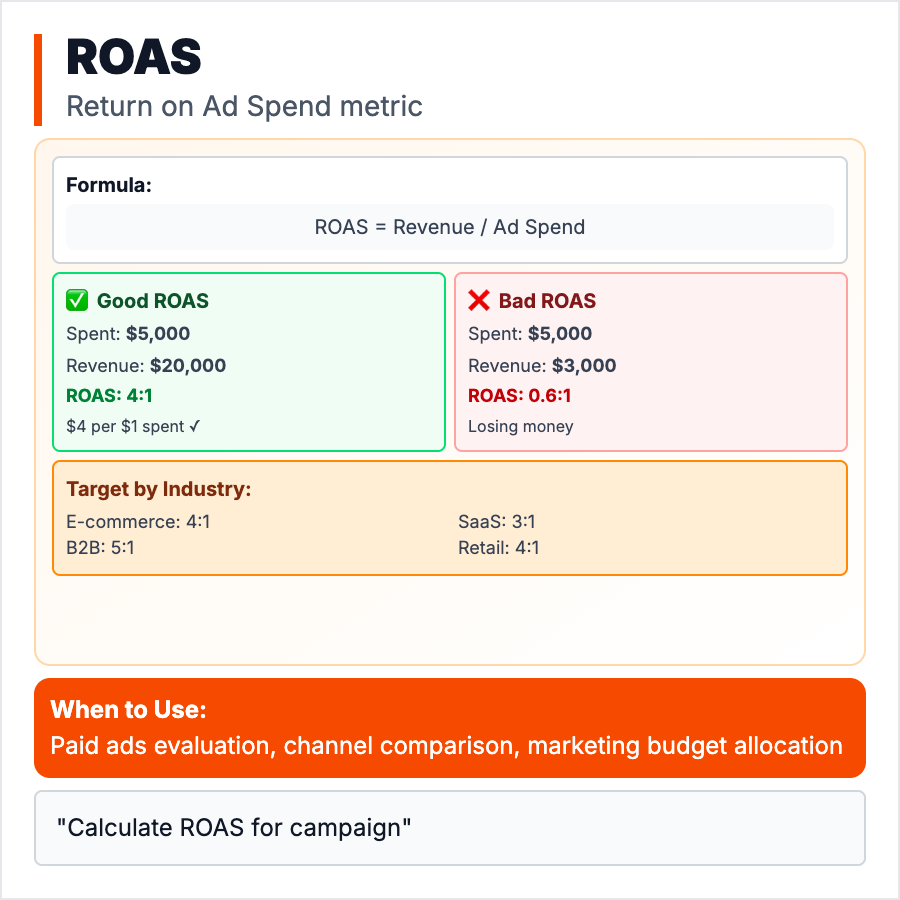The width and height of the screenshot is (900, 900).
Task: Choose the E-commerce: 4:1 target
Action: [x=138, y=522]
